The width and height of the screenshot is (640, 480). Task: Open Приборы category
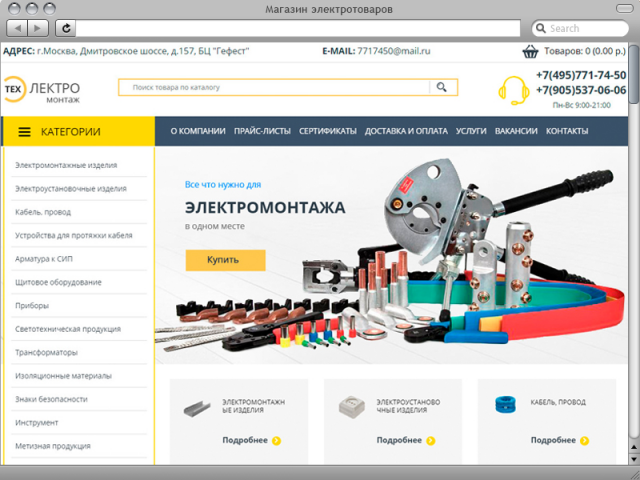pos(32,306)
